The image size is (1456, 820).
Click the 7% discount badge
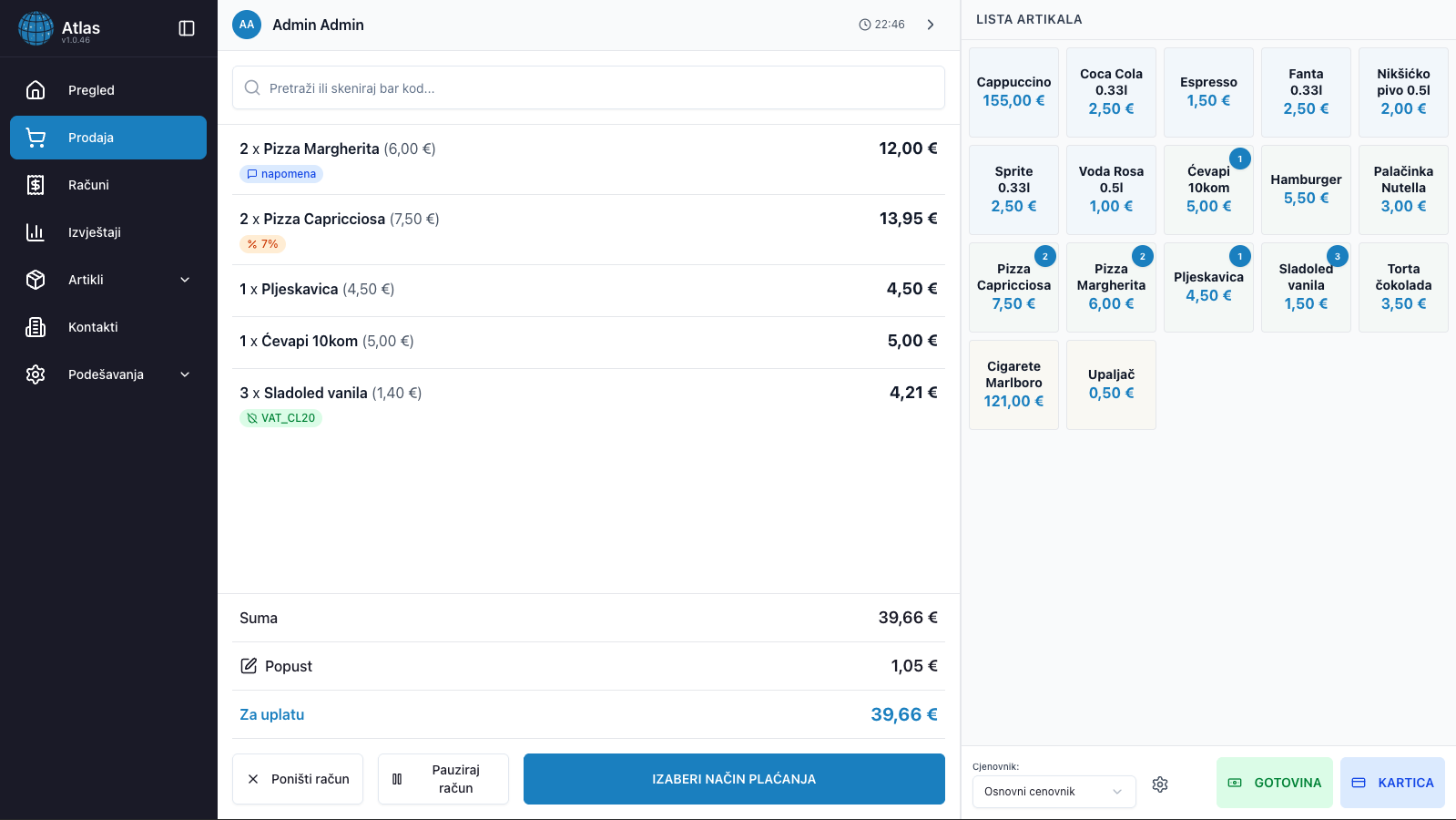[x=262, y=244]
